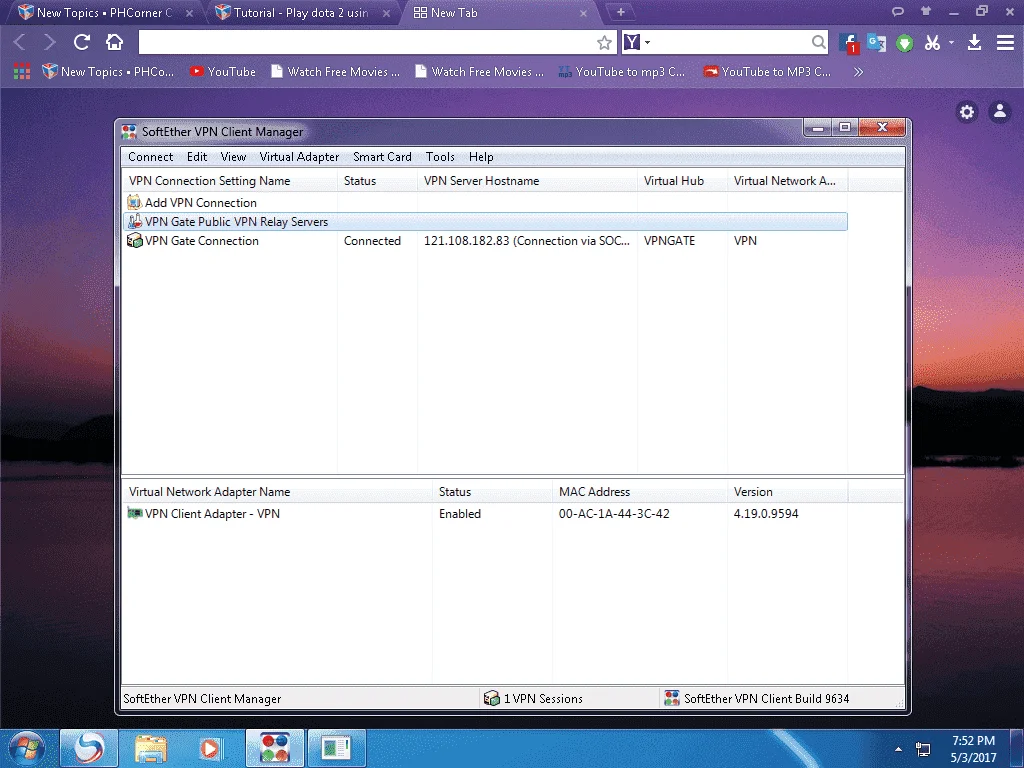Click the SoftEther build icon in status bar
Image resolution: width=1024 pixels, height=768 pixels.
point(671,698)
